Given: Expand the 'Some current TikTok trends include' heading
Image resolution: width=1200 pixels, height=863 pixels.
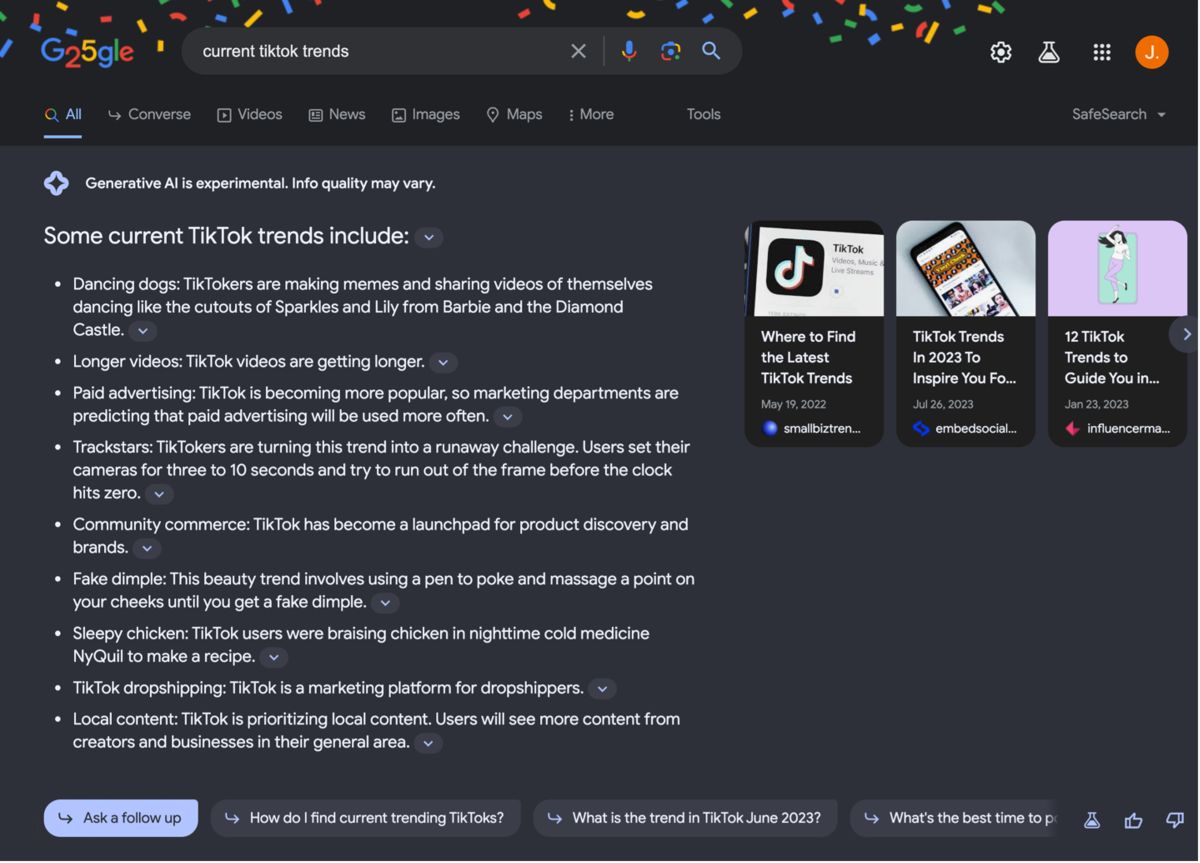Looking at the screenshot, I should [429, 237].
